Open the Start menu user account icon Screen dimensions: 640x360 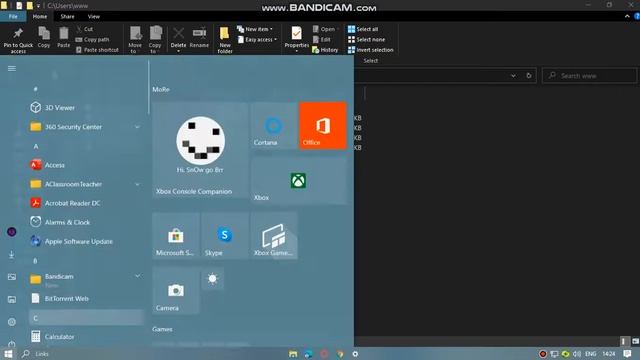coord(12,232)
